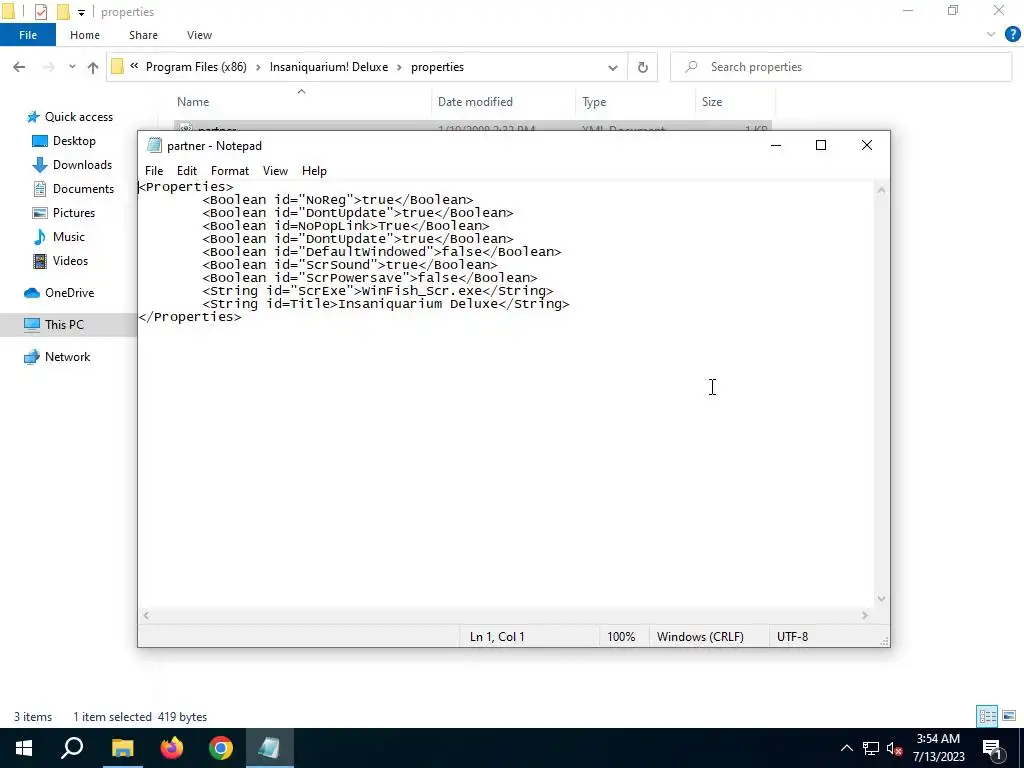The width and height of the screenshot is (1024, 768).
Task: Click the closing </Properties> line
Action: click(190, 317)
